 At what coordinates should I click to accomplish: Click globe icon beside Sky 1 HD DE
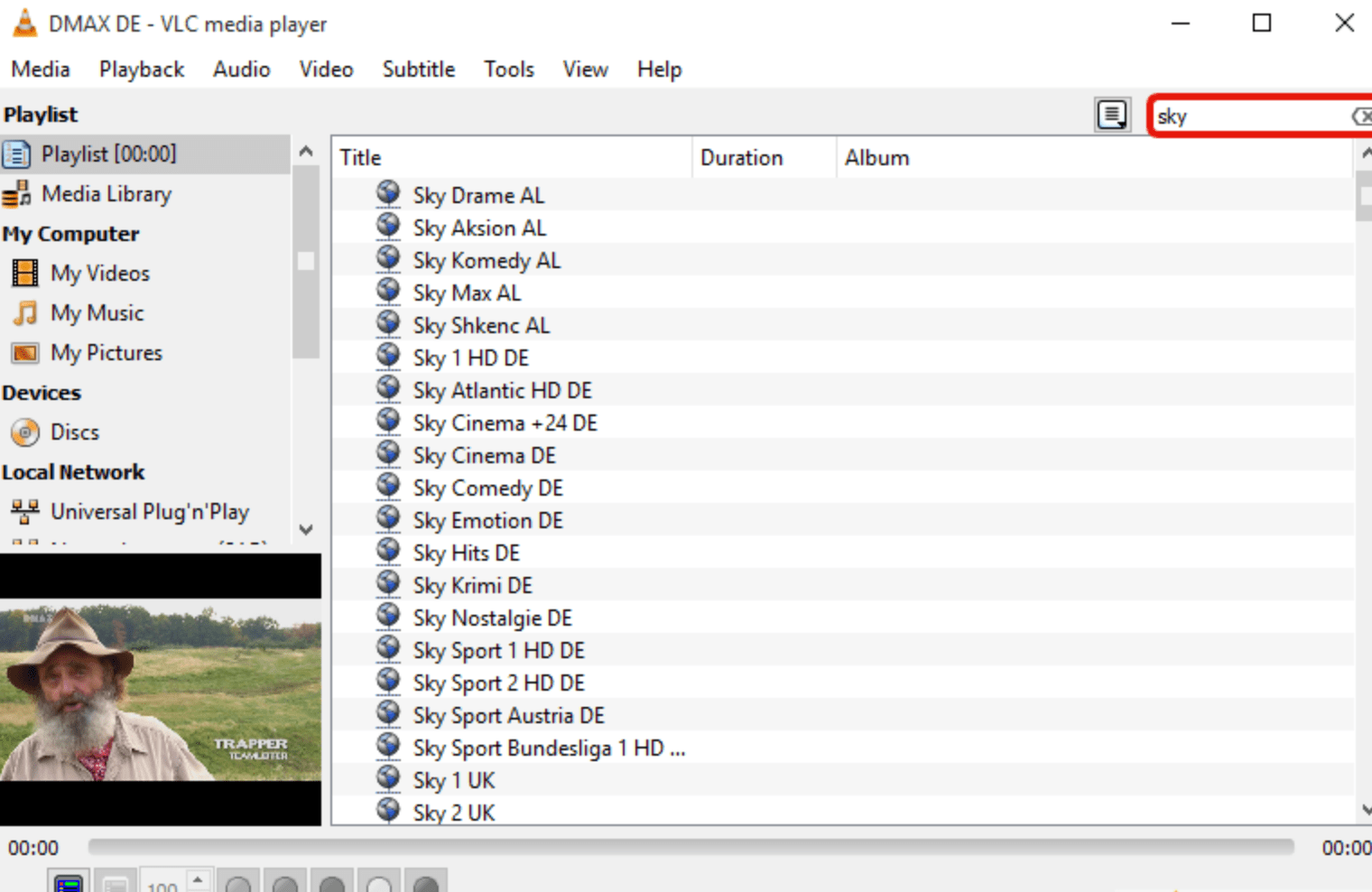click(x=388, y=356)
